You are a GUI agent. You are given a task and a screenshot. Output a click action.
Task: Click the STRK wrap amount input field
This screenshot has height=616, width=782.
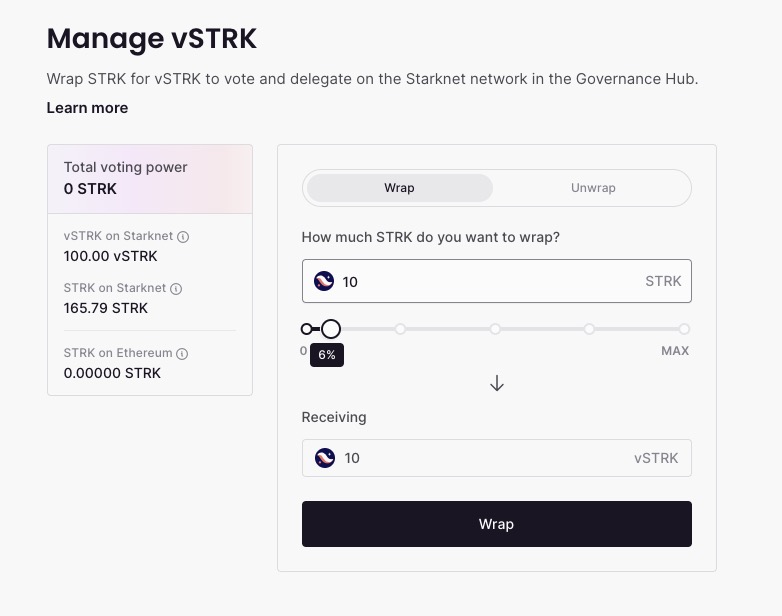(x=490, y=282)
